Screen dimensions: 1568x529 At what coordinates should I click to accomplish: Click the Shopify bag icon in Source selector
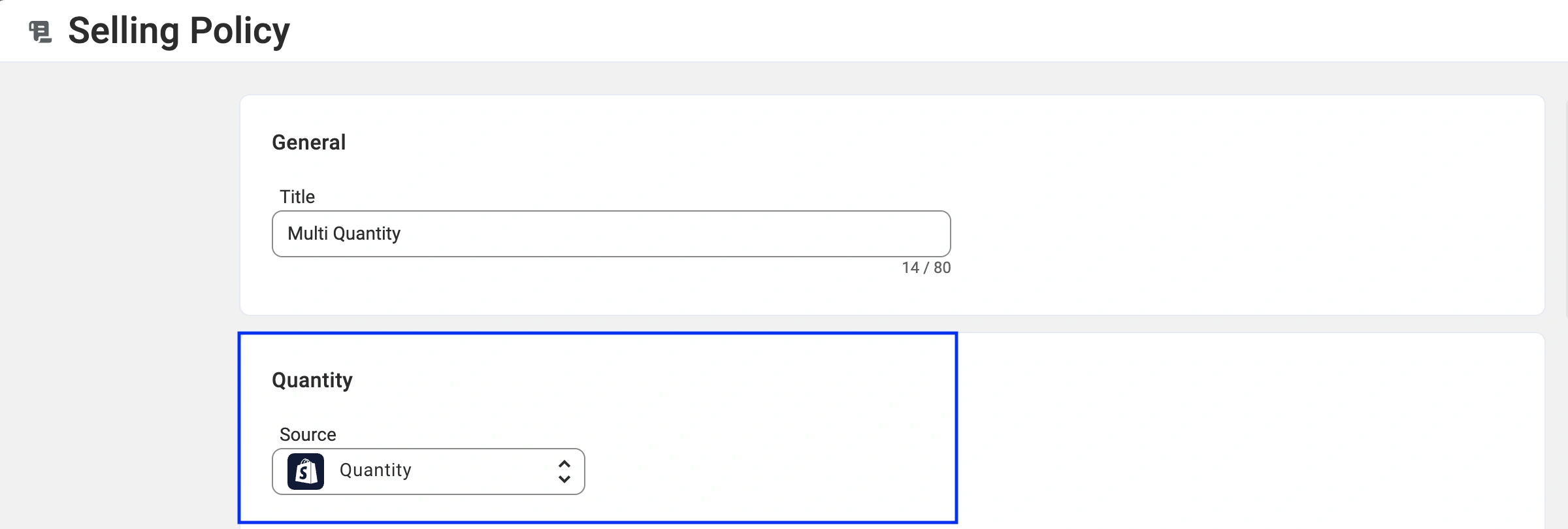click(x=307, y=471)
